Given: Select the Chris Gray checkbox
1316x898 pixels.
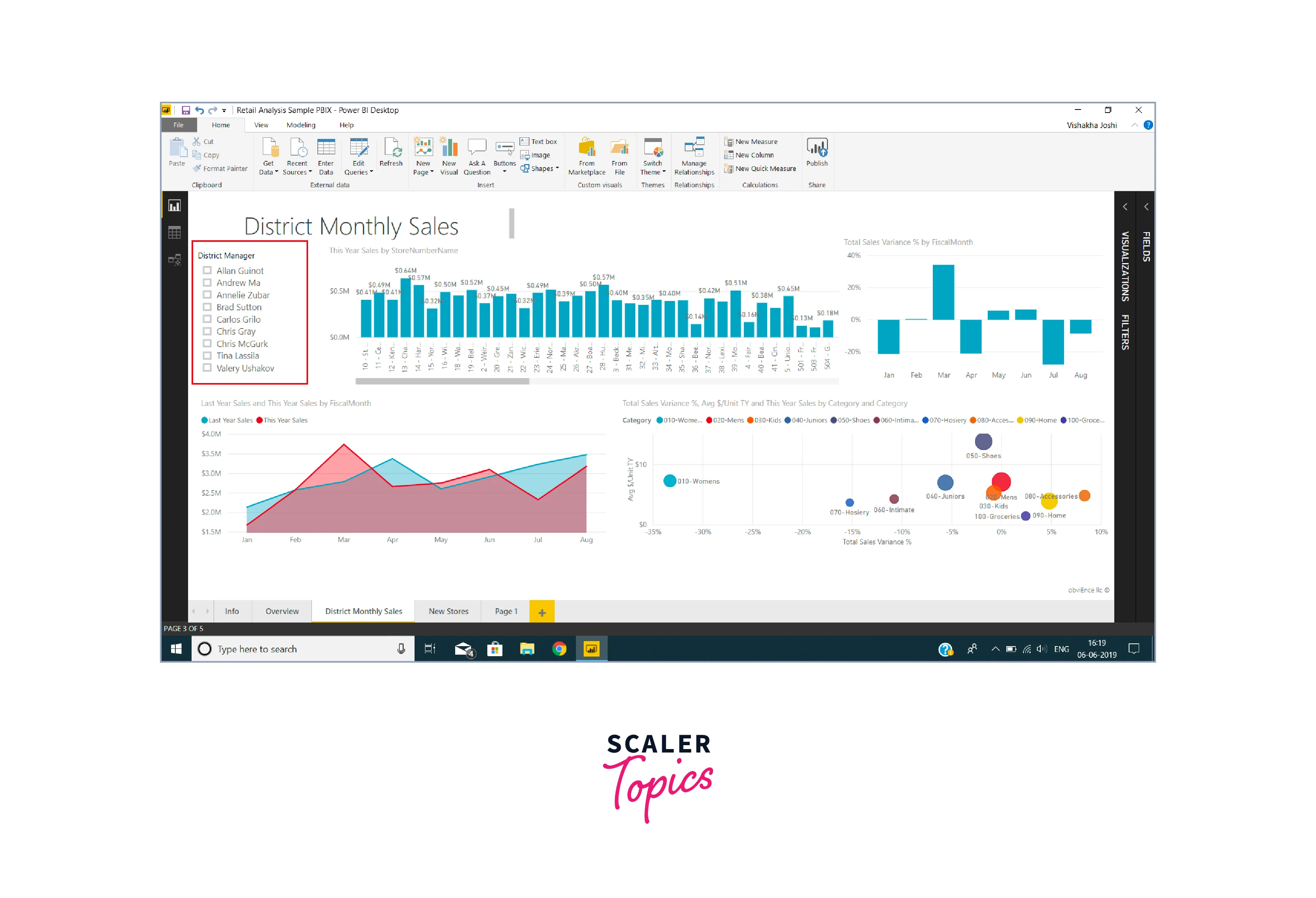Looking at the screenshot, I should [x=207, y=331].
